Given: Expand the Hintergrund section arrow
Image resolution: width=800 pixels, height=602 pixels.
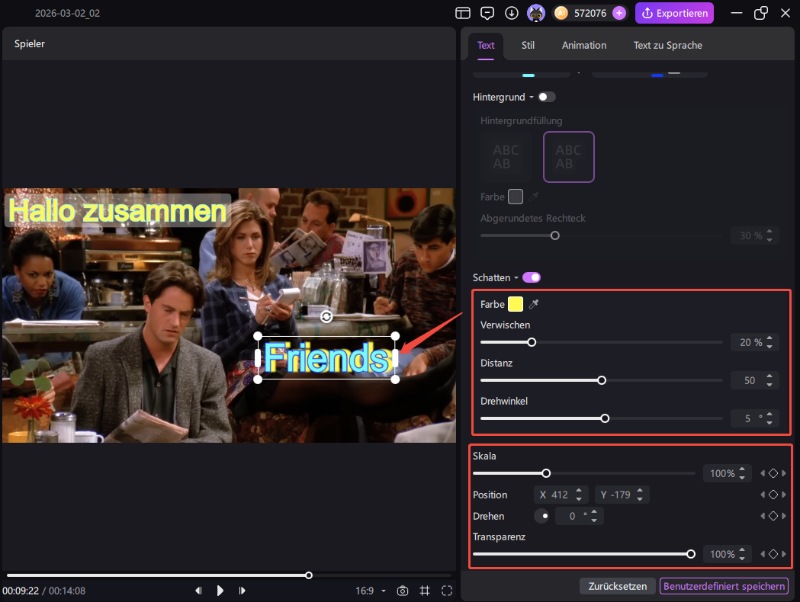Looking at the screenshot, I should coord(531,97).
